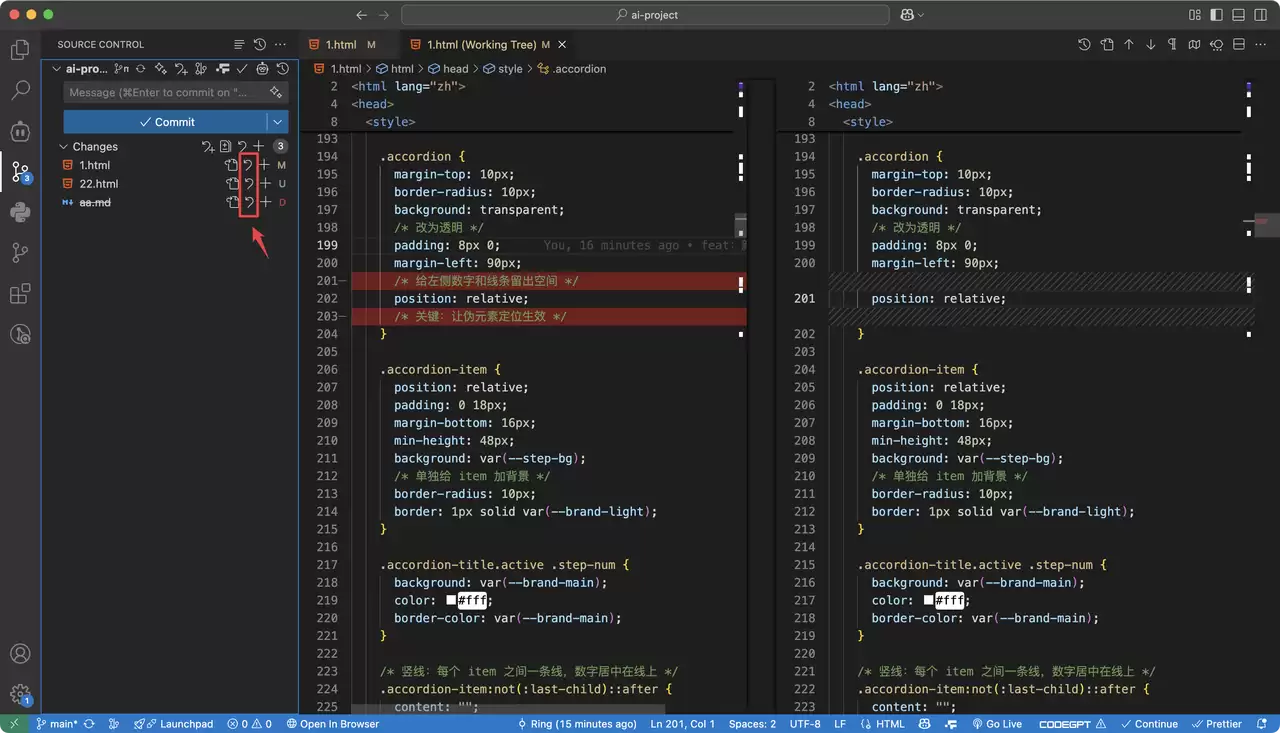Discard changes for 22.html
Viewport: 1280px width, 733px height.
pyautogui.click(x=248, y=184)
